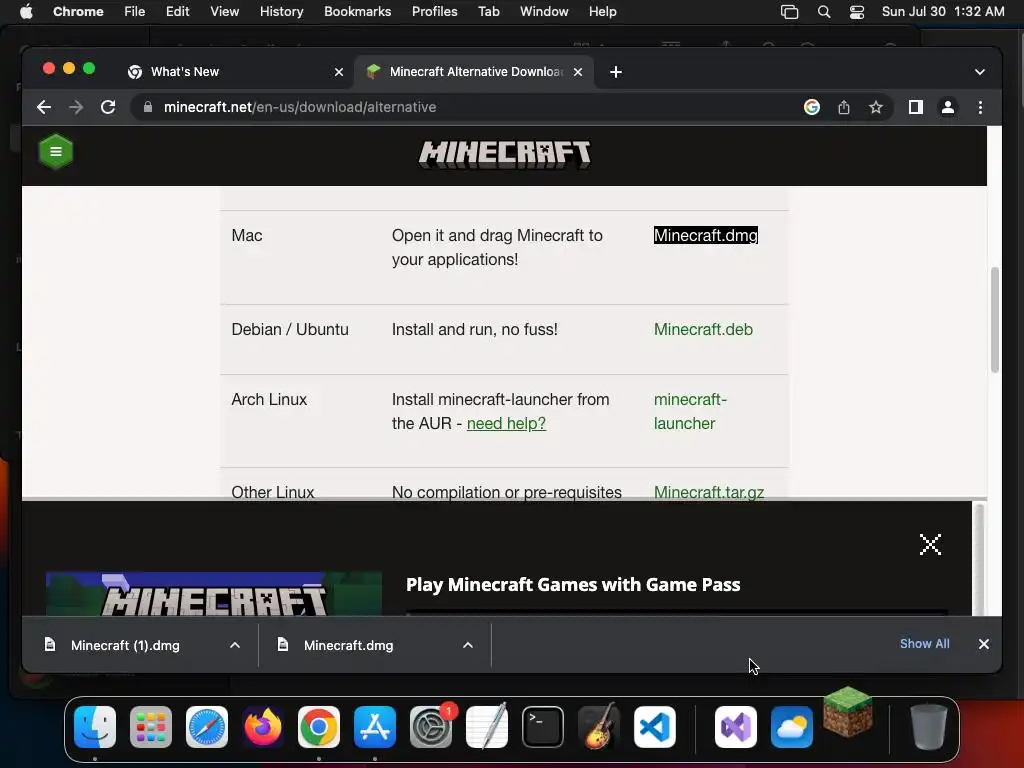
Task: Close the What's New tab
Action: (x=339, y=72)
